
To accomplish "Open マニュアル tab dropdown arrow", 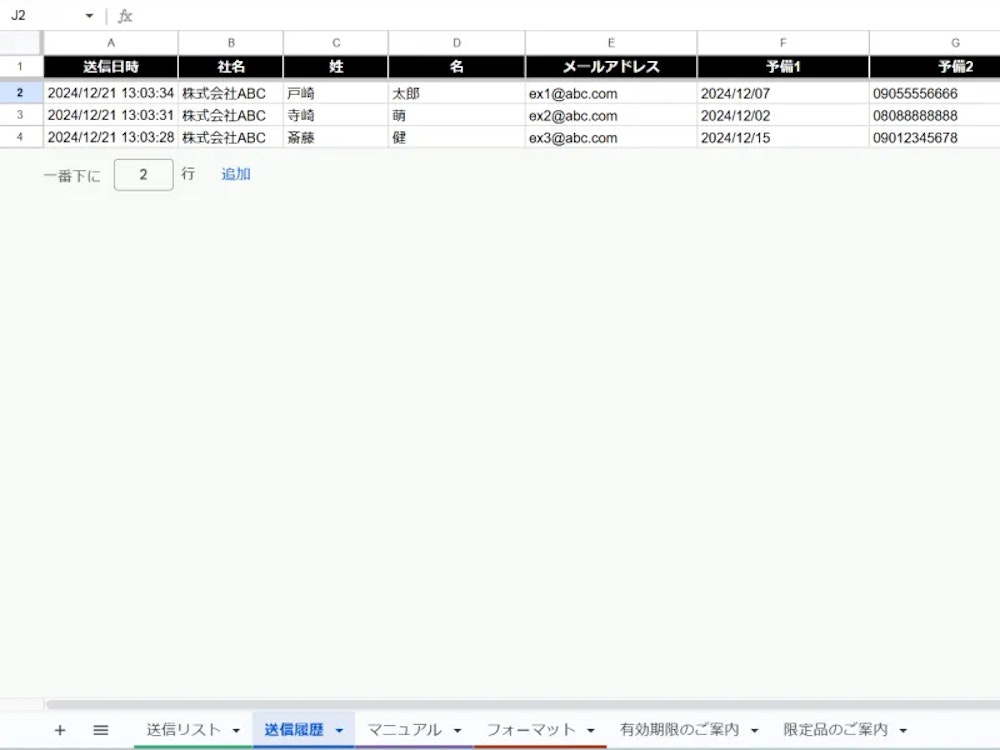I will pyautogui.click(x=457, y=731).
